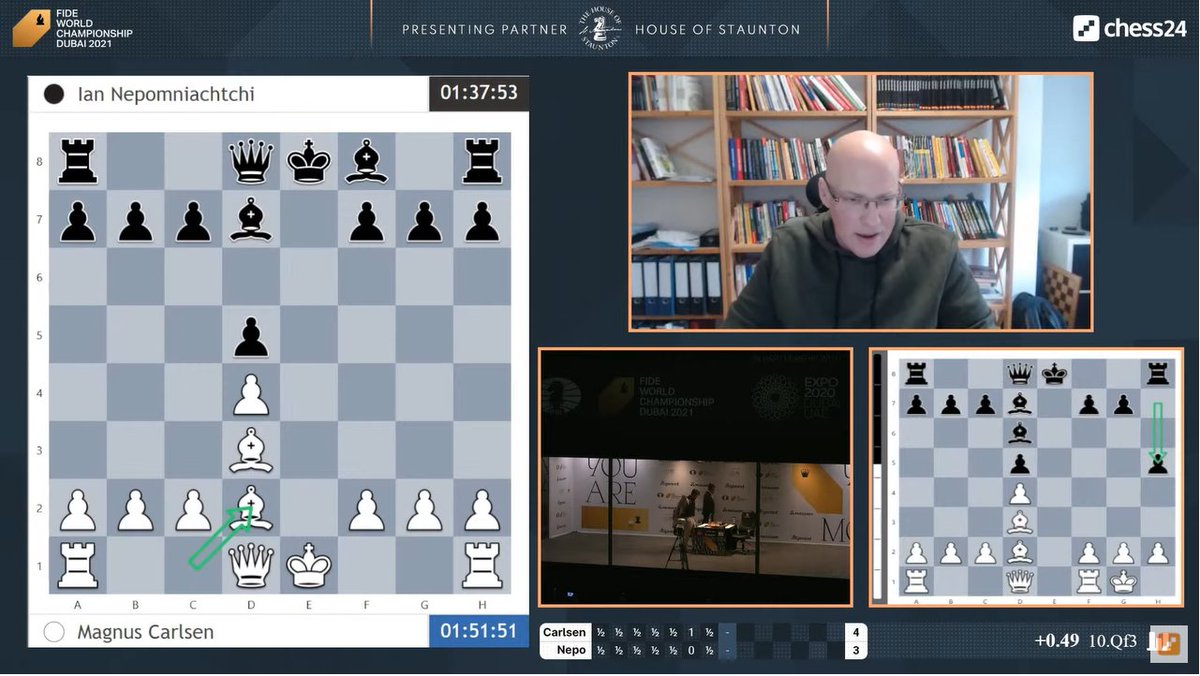
Task: Click the House of Staunton emblem
Action: coord(601,28)
